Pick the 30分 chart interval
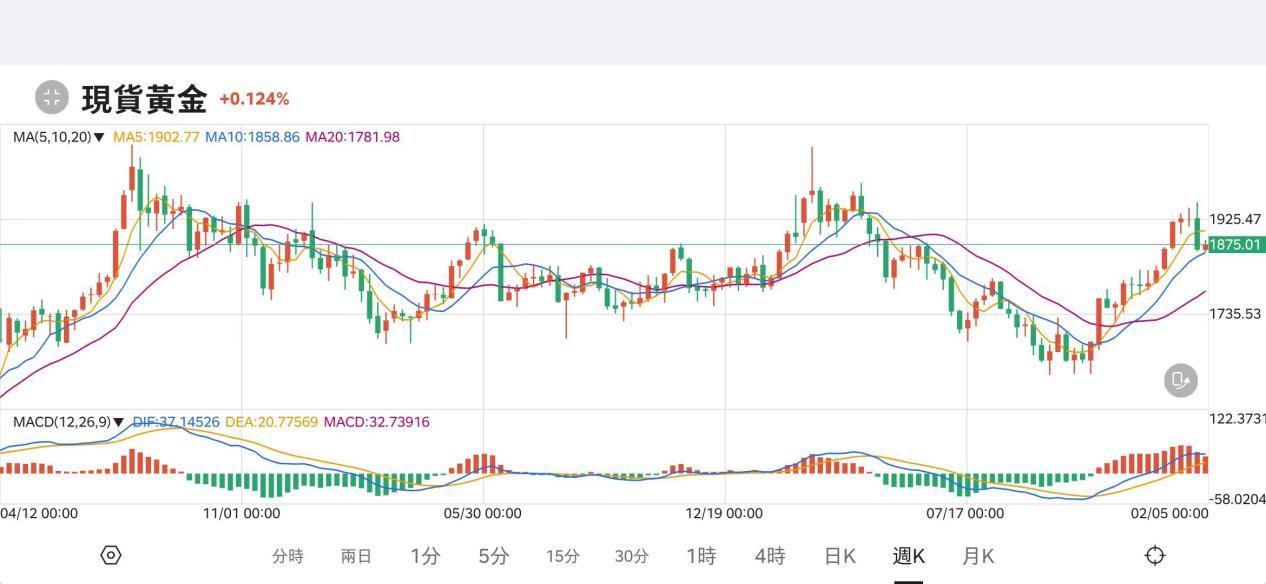Screen dimensions: 1266x584 [x=631, y=557]
